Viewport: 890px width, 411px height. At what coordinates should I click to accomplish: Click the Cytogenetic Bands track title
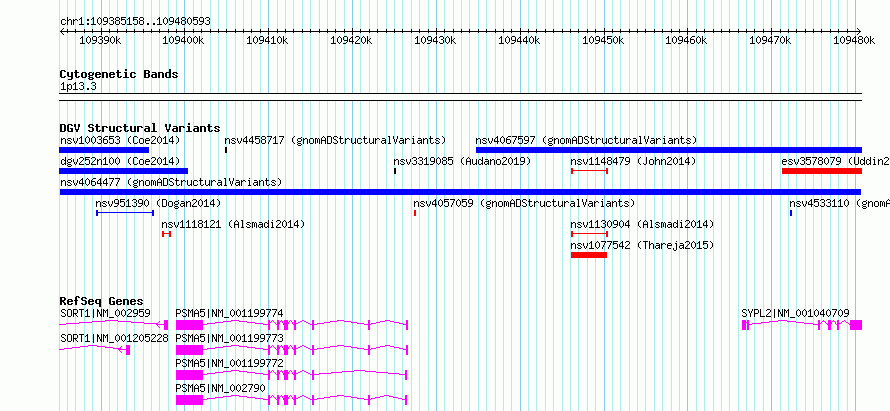[119, 74]
